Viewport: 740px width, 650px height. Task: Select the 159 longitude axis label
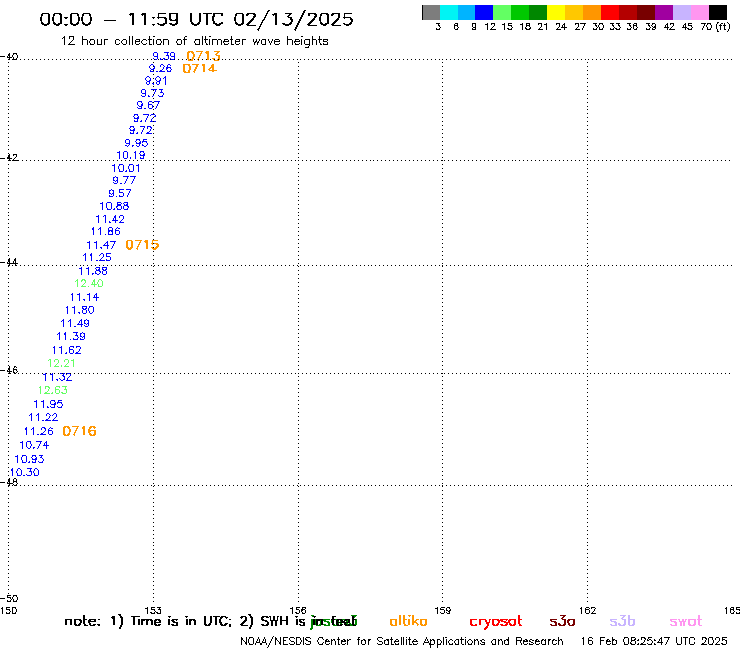coord(443,610)
